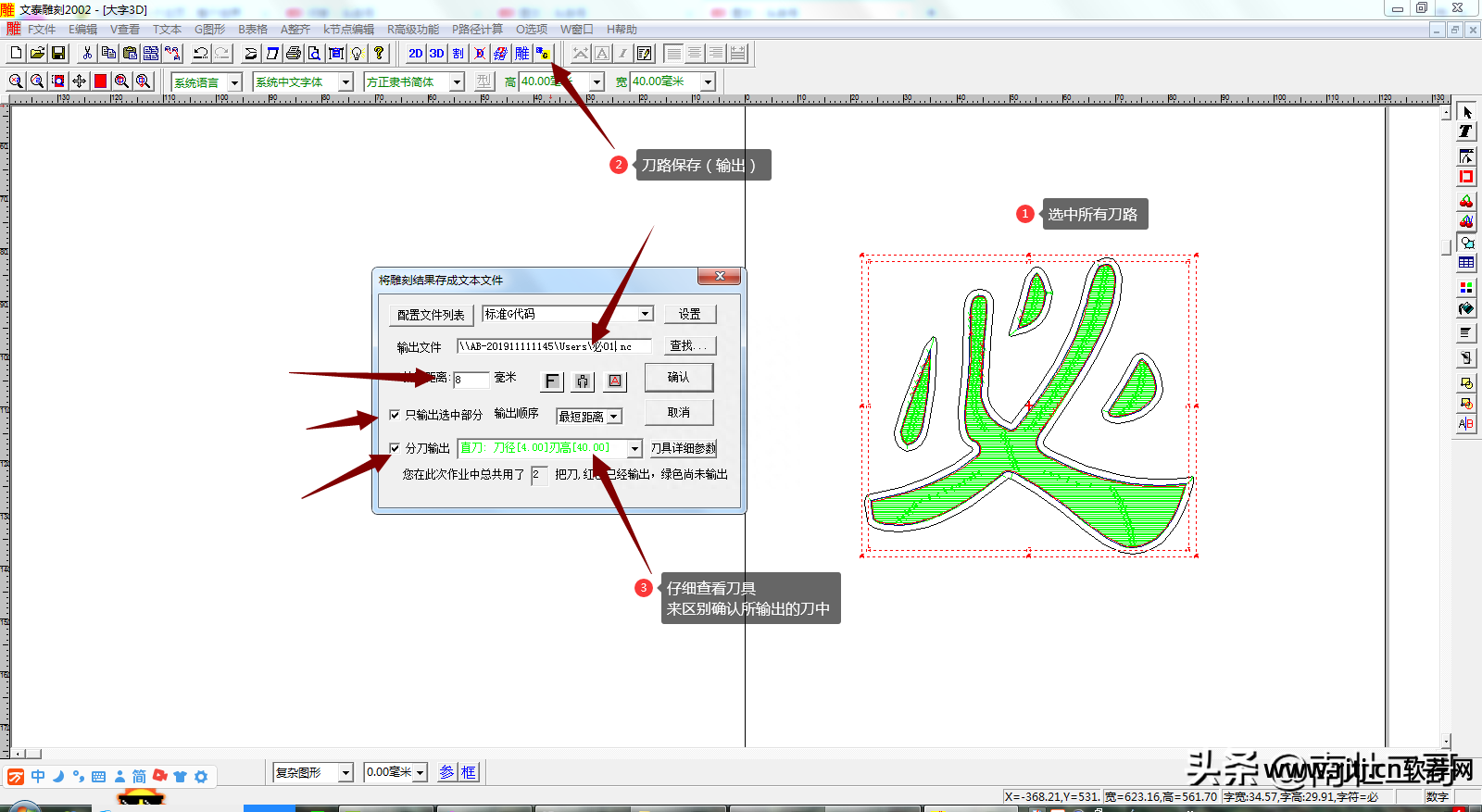This screenshot has width=1482, height=812.
Task: Click the yellow question mark help icon
Action: click(379, 54)
